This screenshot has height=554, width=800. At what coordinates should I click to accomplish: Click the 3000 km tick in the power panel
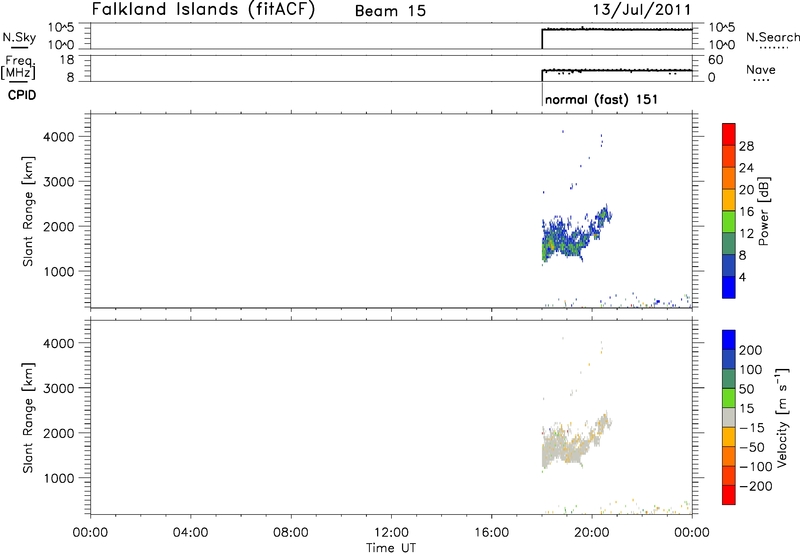(59, 182)
